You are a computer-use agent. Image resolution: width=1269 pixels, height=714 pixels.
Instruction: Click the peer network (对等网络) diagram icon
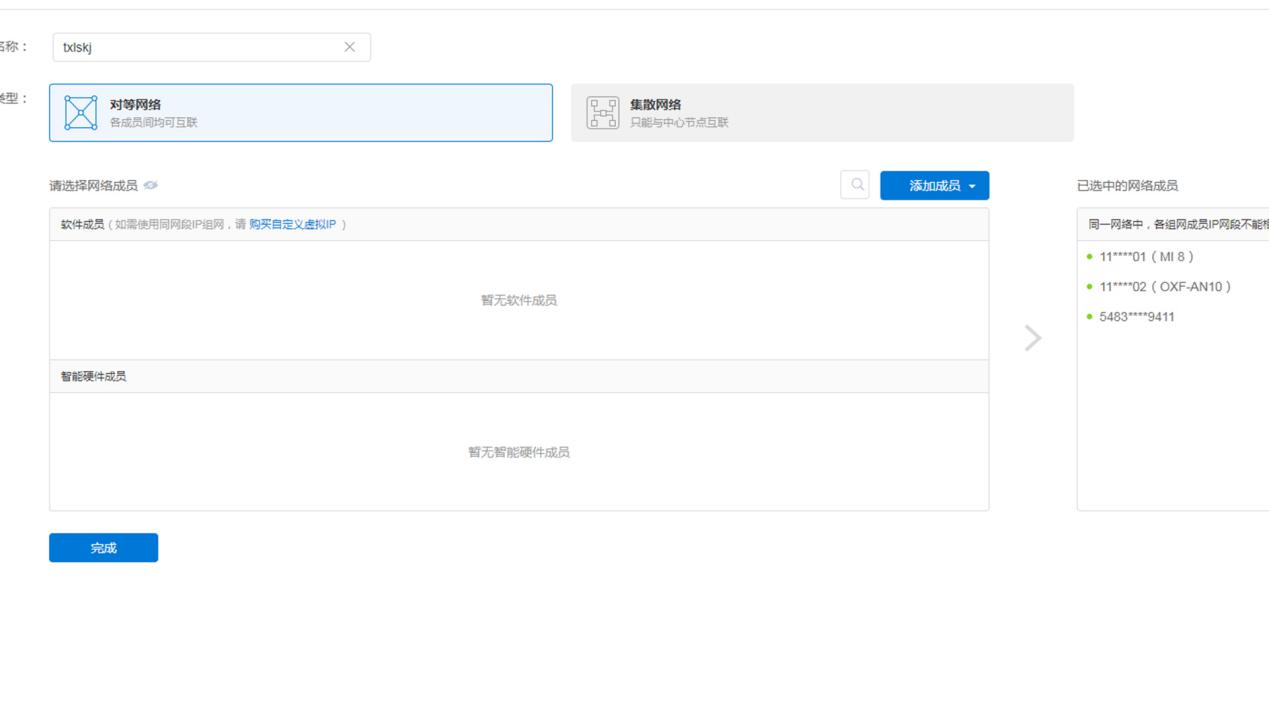tap(80, 113)
